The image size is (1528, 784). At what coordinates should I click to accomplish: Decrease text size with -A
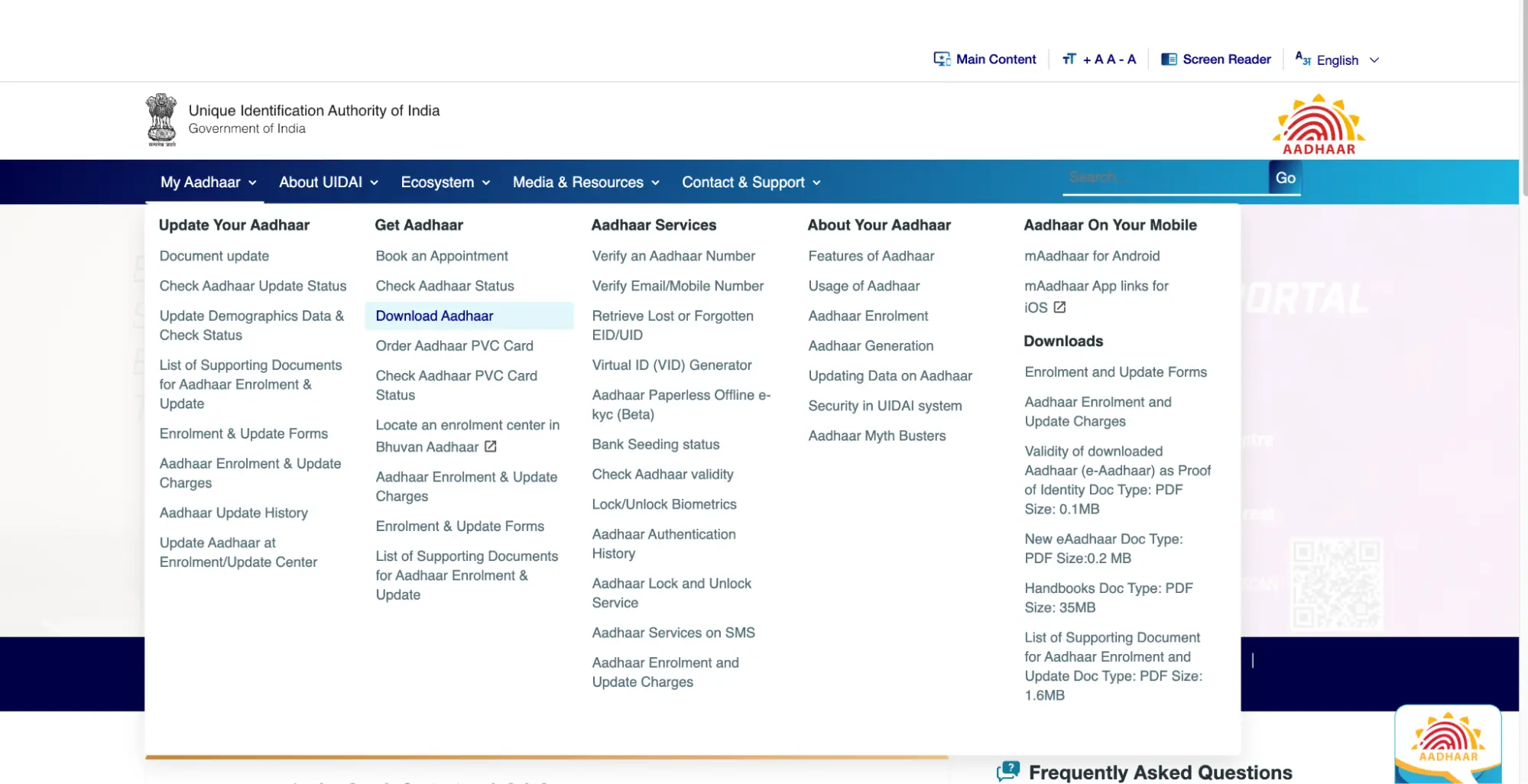[1127, 59]
